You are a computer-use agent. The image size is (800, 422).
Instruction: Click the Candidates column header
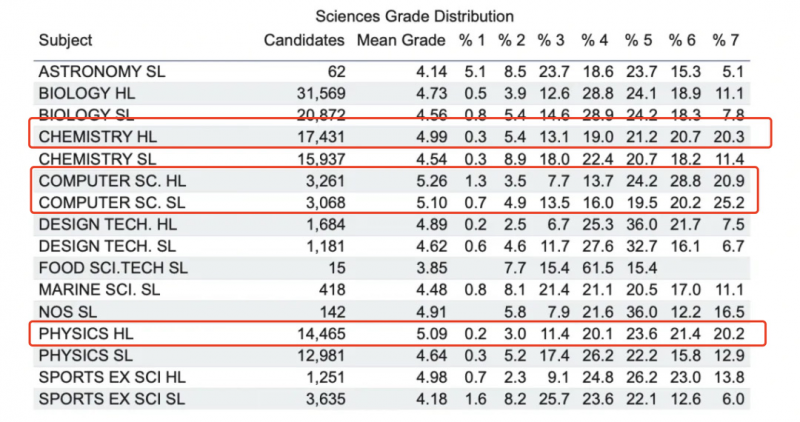[304, 40]
